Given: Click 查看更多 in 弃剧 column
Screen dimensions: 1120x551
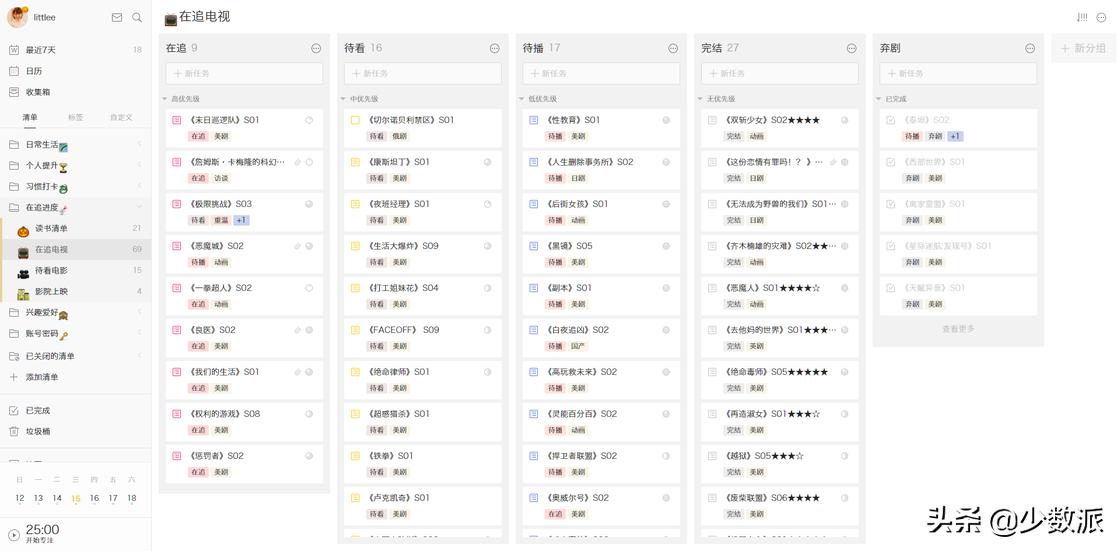Looking at the screenshot, I should click(x=957, y=329).
